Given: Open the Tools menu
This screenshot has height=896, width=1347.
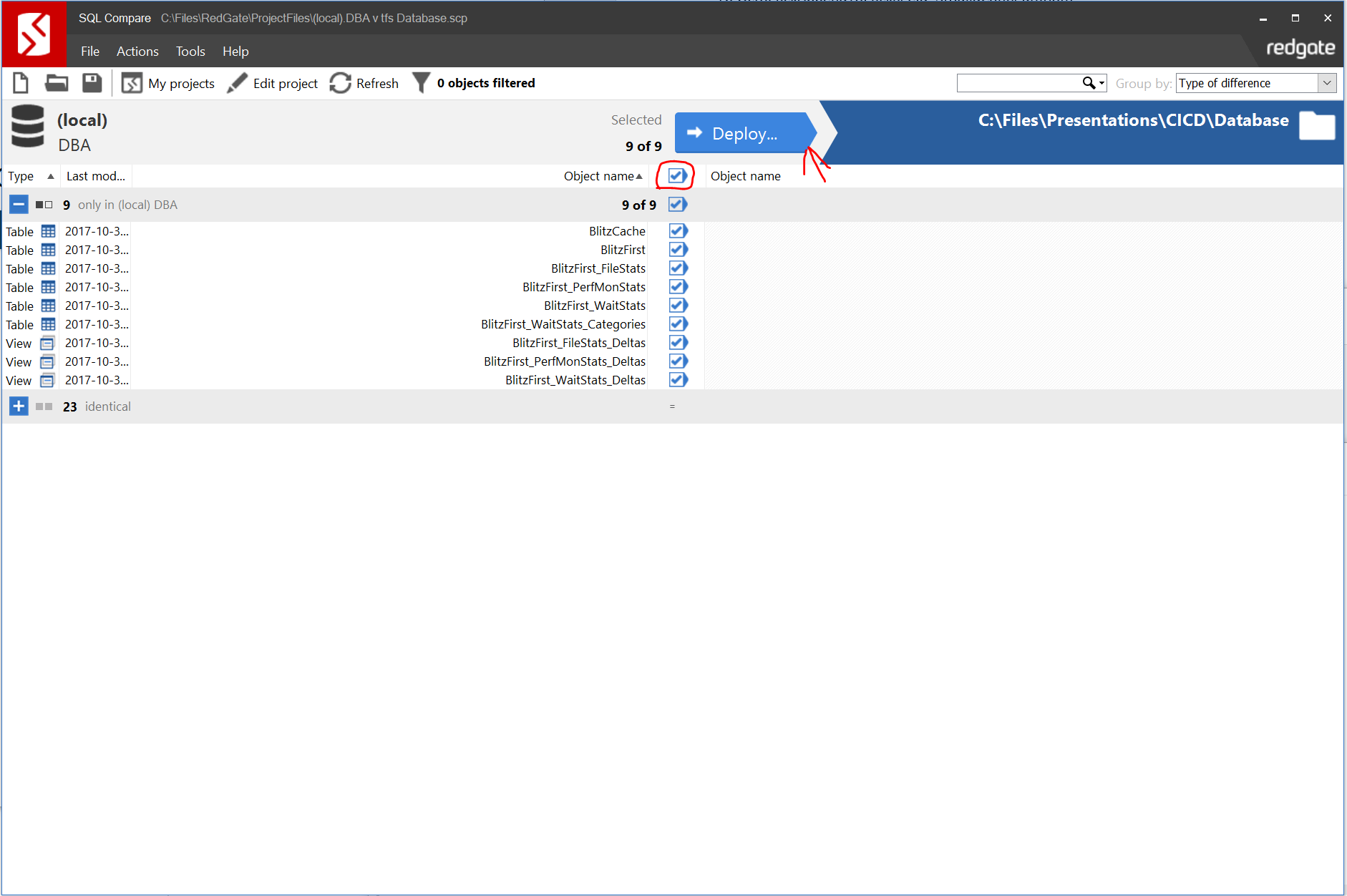Looking at the screenshot, I should click(190, 52).
